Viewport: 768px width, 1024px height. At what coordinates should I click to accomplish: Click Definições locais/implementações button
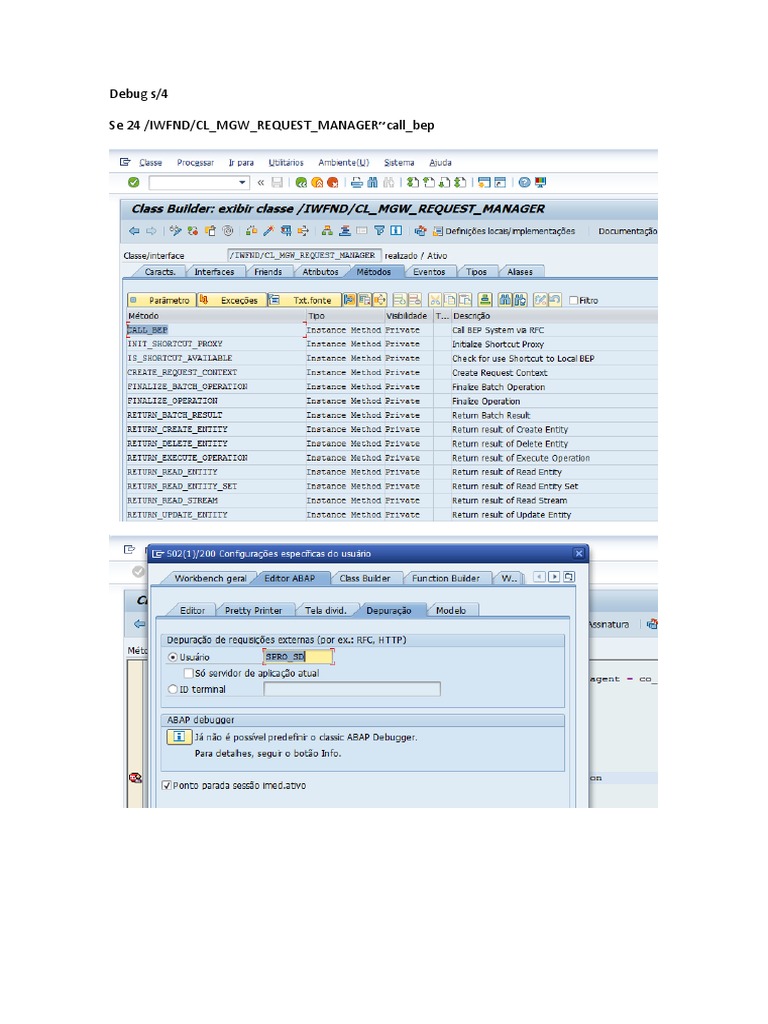point(504,231)
